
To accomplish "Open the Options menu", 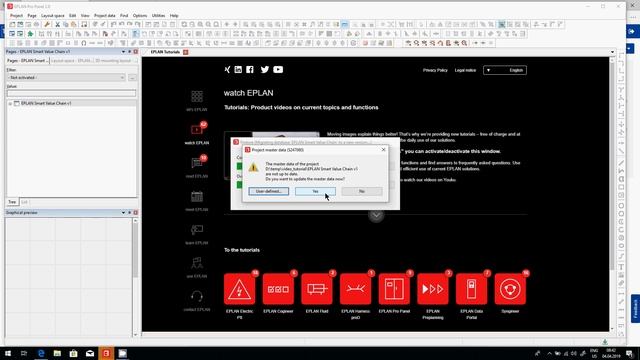I will (x=140, y=16).
